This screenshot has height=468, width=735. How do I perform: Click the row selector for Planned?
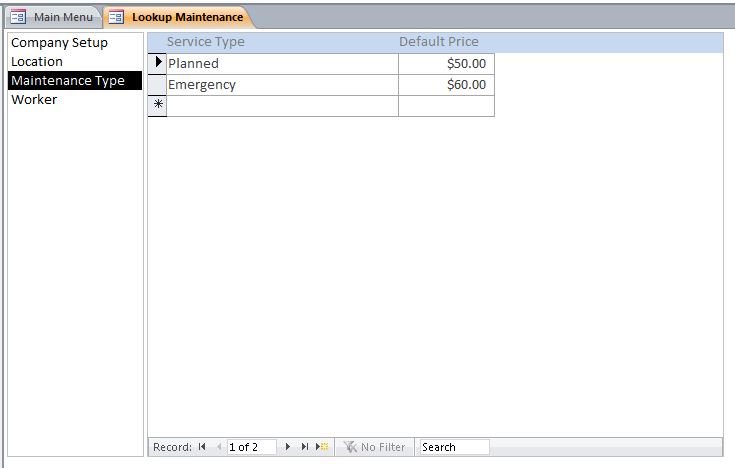[x=157, y=64]
